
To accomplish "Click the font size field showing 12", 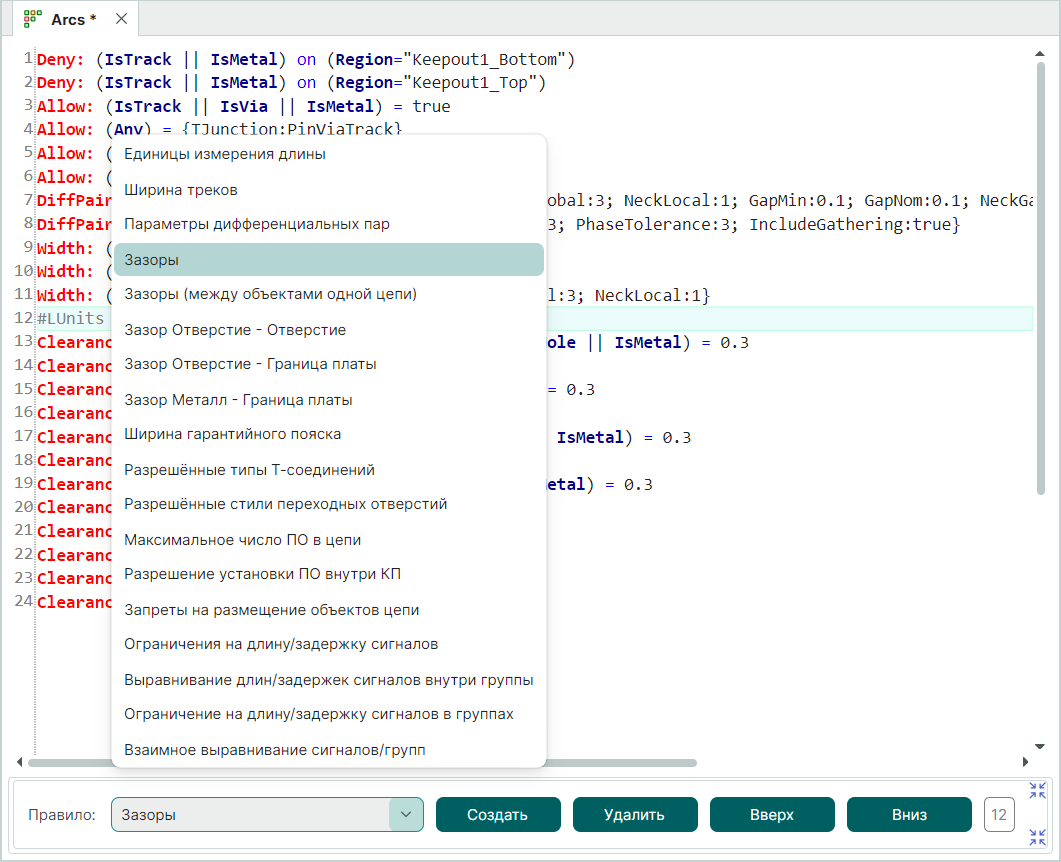I will coord(999,814).
